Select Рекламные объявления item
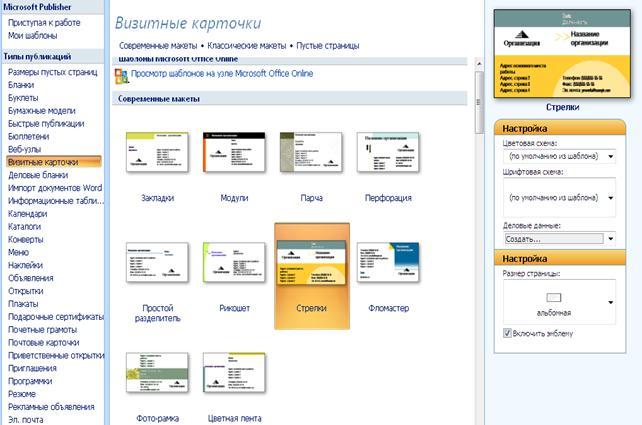 tap(51, 407)
